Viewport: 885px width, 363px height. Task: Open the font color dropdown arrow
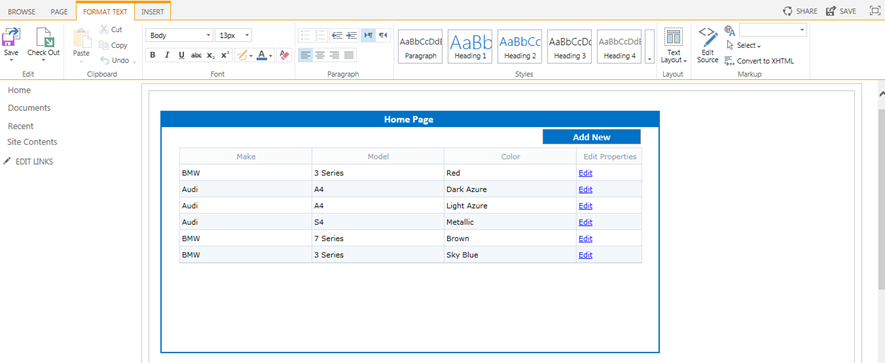click(271, 55)
